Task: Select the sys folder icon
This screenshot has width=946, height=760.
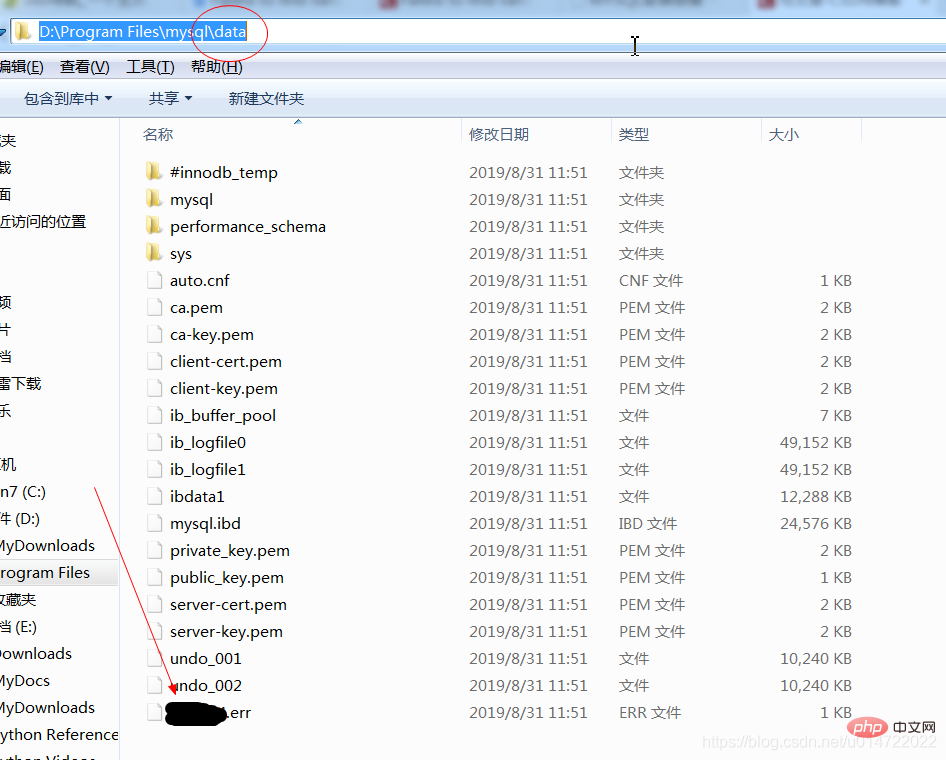Action: tap(154, 253)
